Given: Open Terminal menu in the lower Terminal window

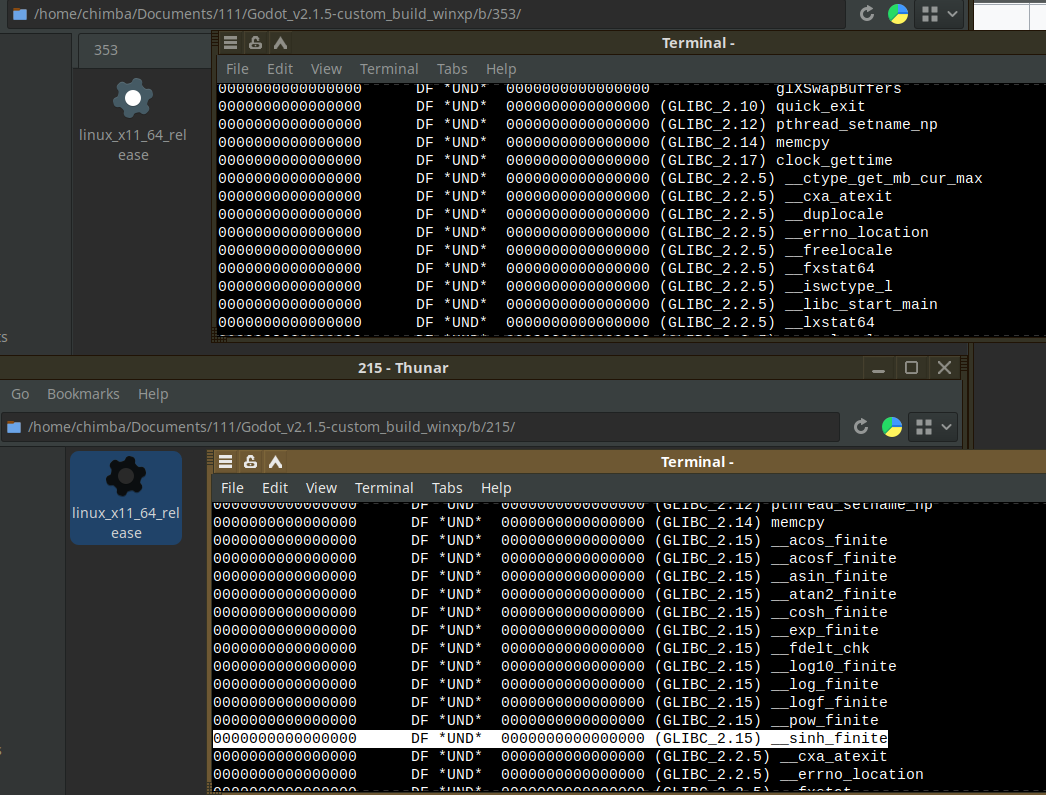Looking at the screenshot, I should click(384, 488).
